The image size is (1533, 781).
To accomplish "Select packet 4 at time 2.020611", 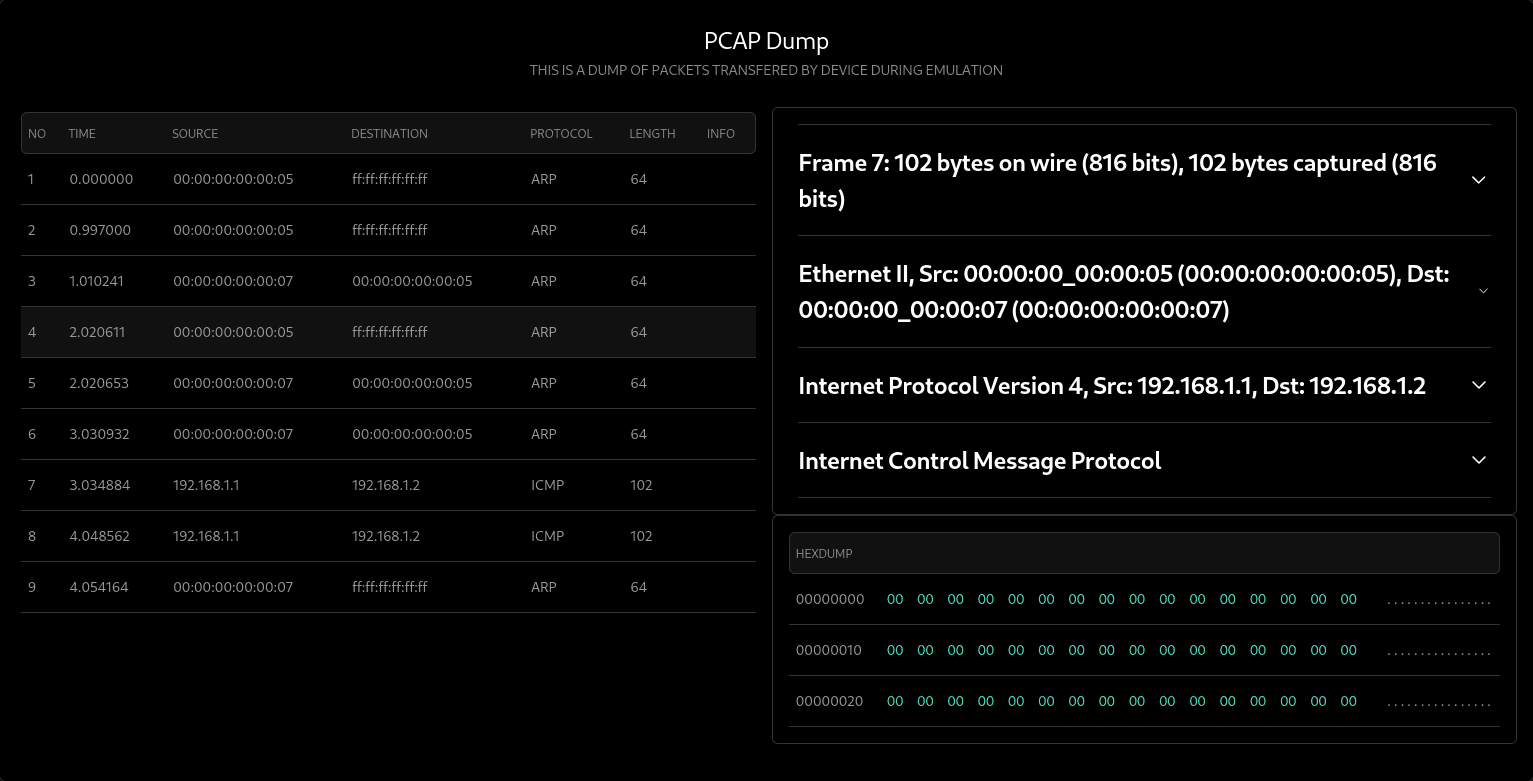I will [x=388, y=332].
